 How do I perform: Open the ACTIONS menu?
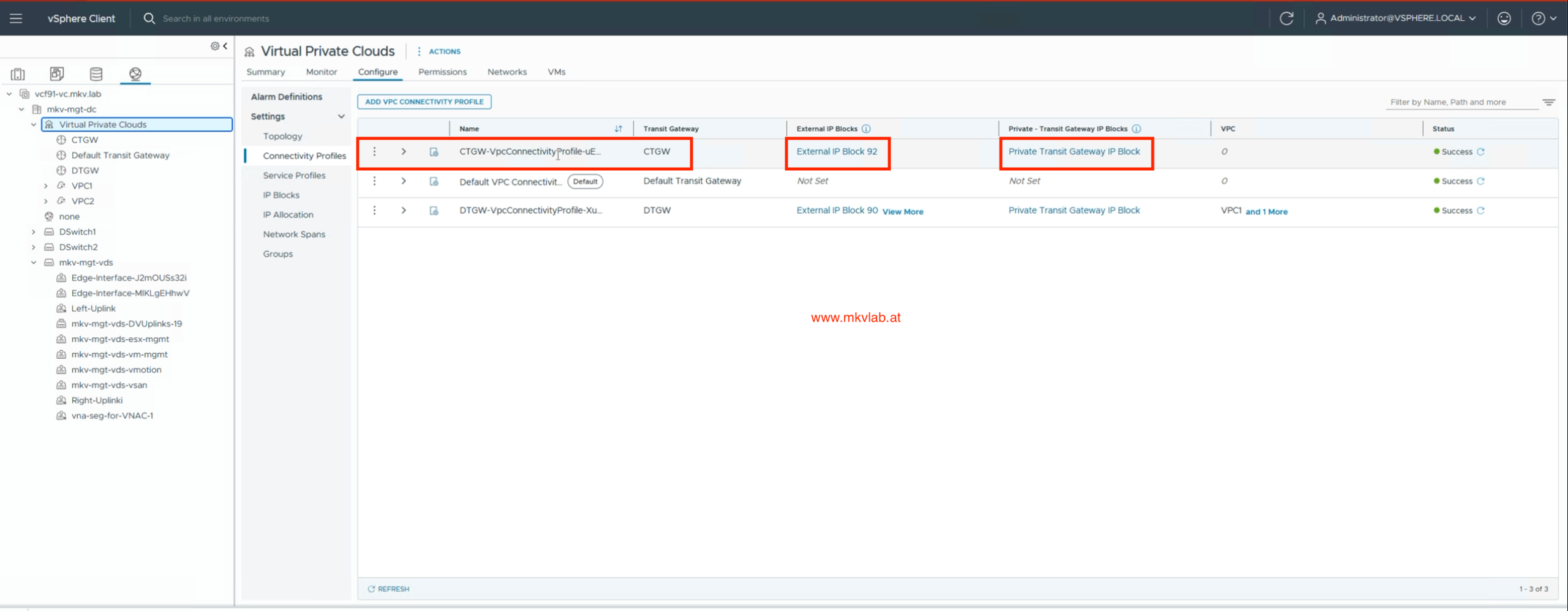[439, 51]
